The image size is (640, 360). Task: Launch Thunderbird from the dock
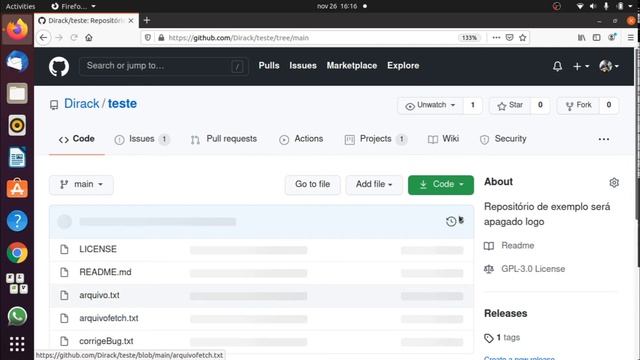(17, 62)
